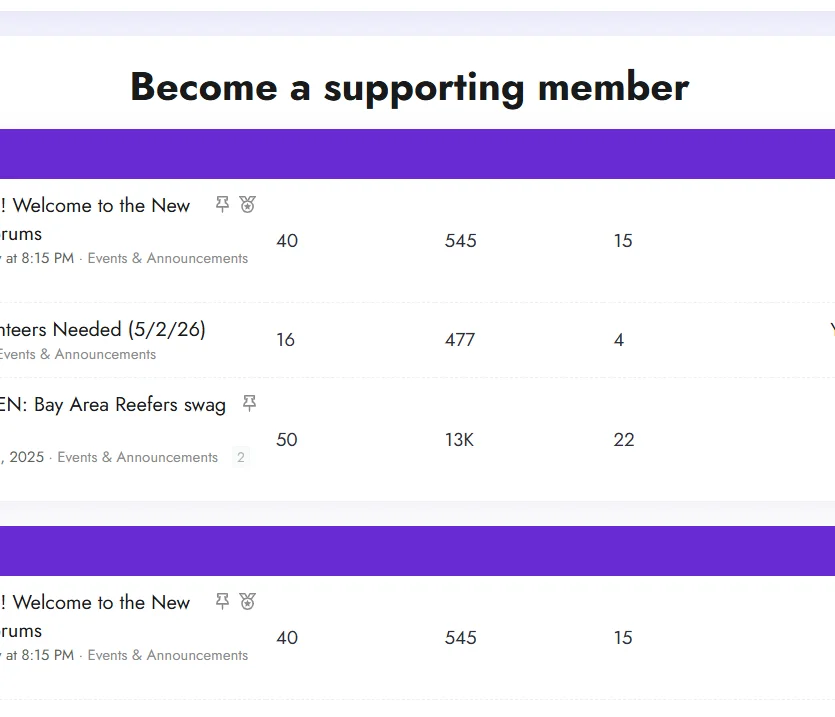Click the award medal icon on the first Welcome thread
835x717 pixels.
(247, 204)
